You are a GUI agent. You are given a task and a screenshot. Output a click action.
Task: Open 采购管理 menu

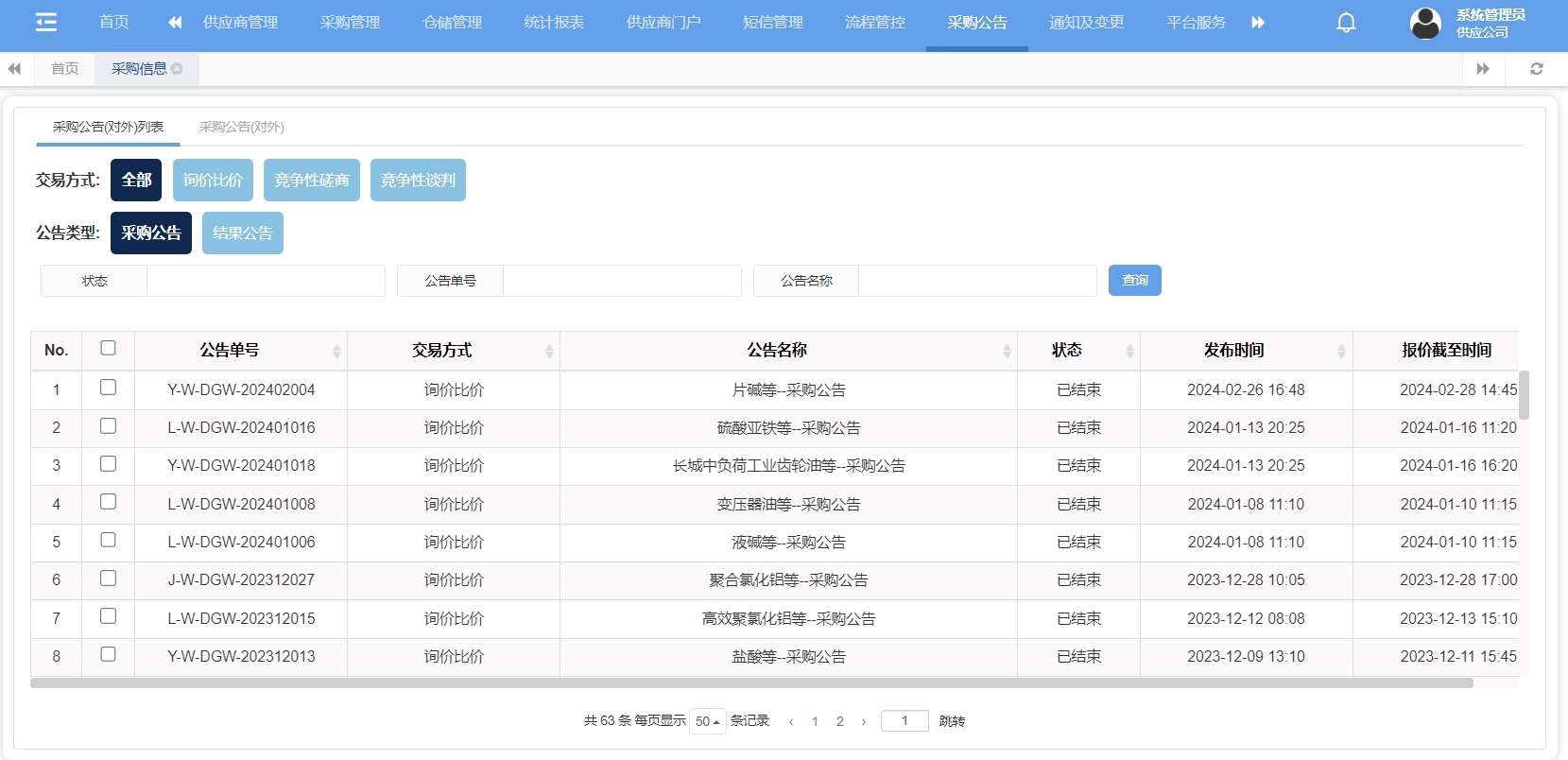pos(350,23)
